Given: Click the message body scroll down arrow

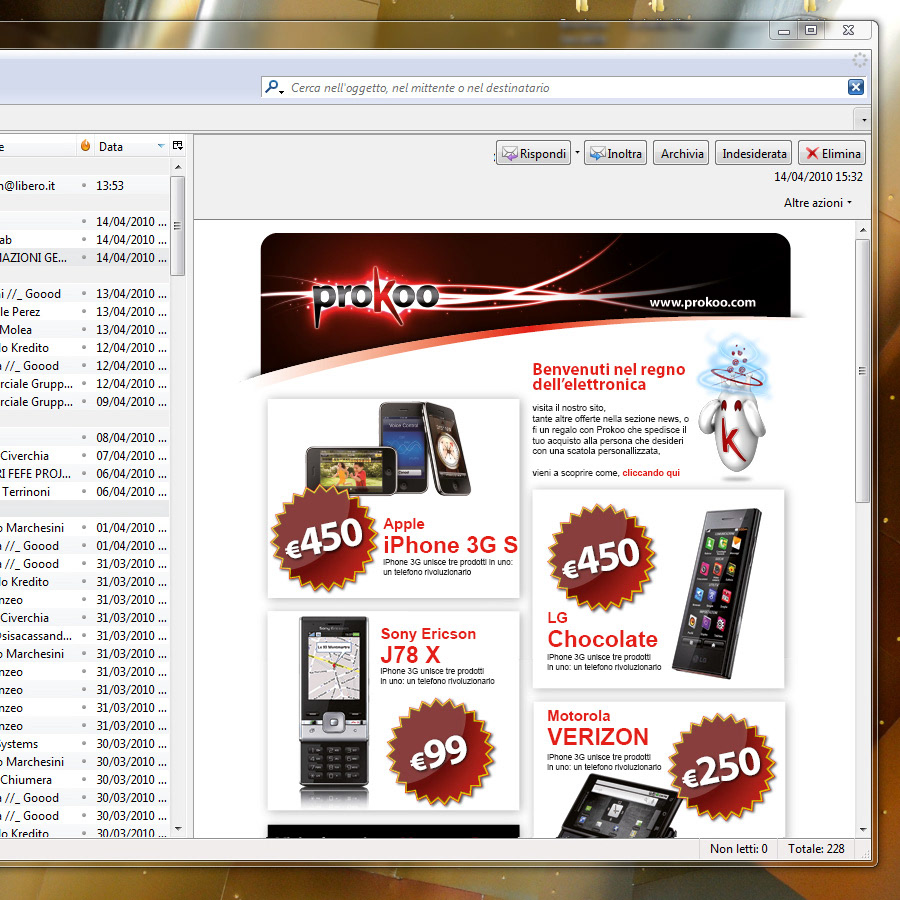Looking at the screenshot, I should point(863,829).
